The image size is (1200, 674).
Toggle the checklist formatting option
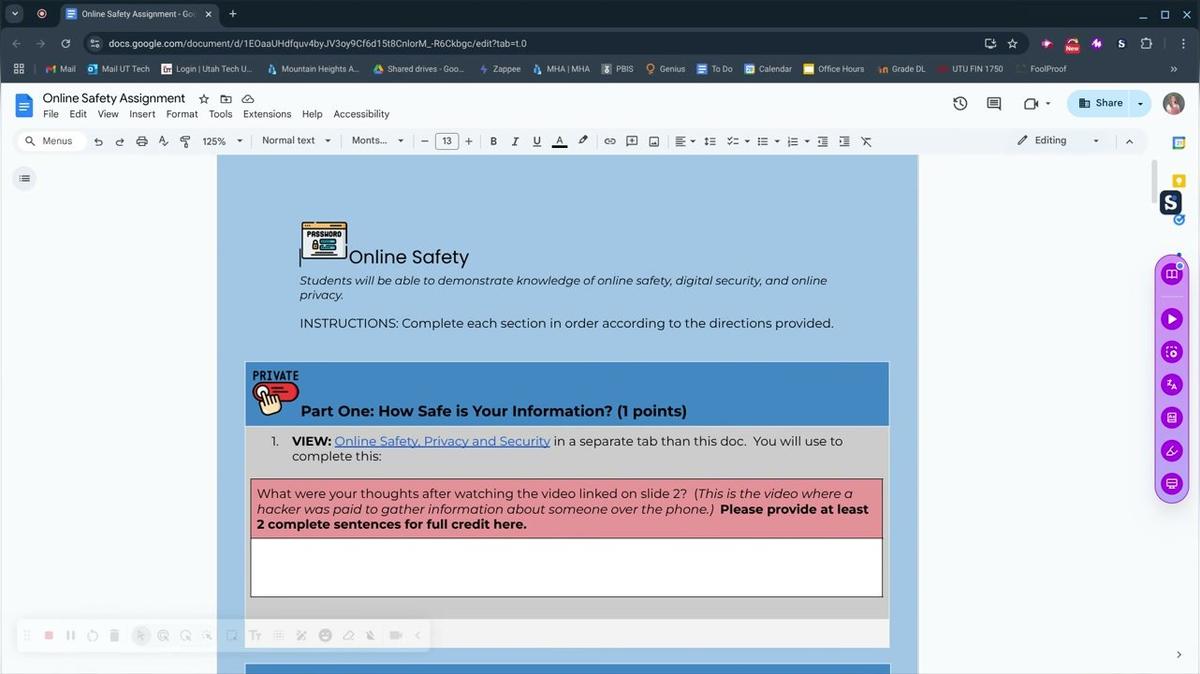(733, 141)
